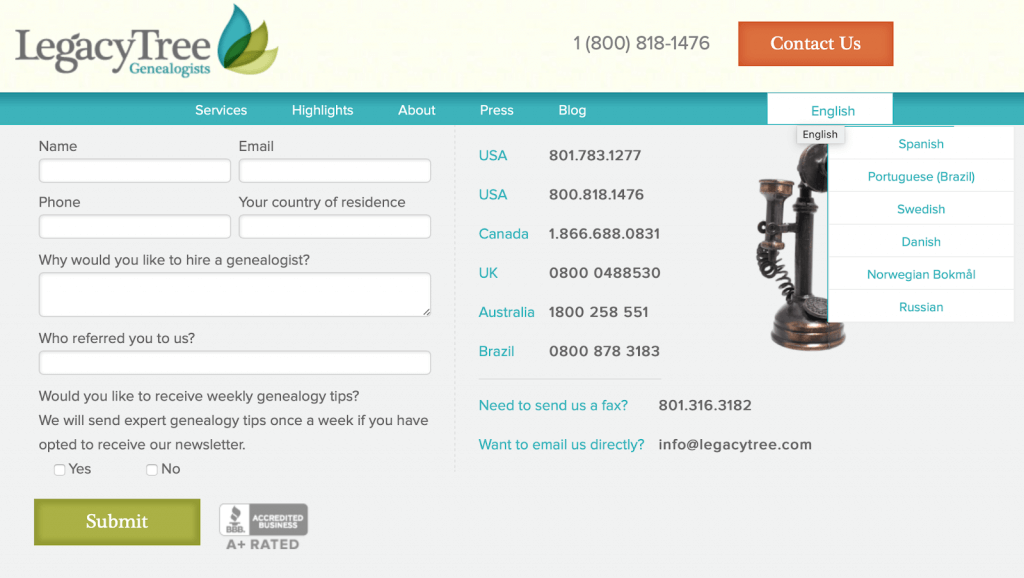Select Spanish from the language list
The width and height of the screenshot is (1024, 578).
pos(920,144)
